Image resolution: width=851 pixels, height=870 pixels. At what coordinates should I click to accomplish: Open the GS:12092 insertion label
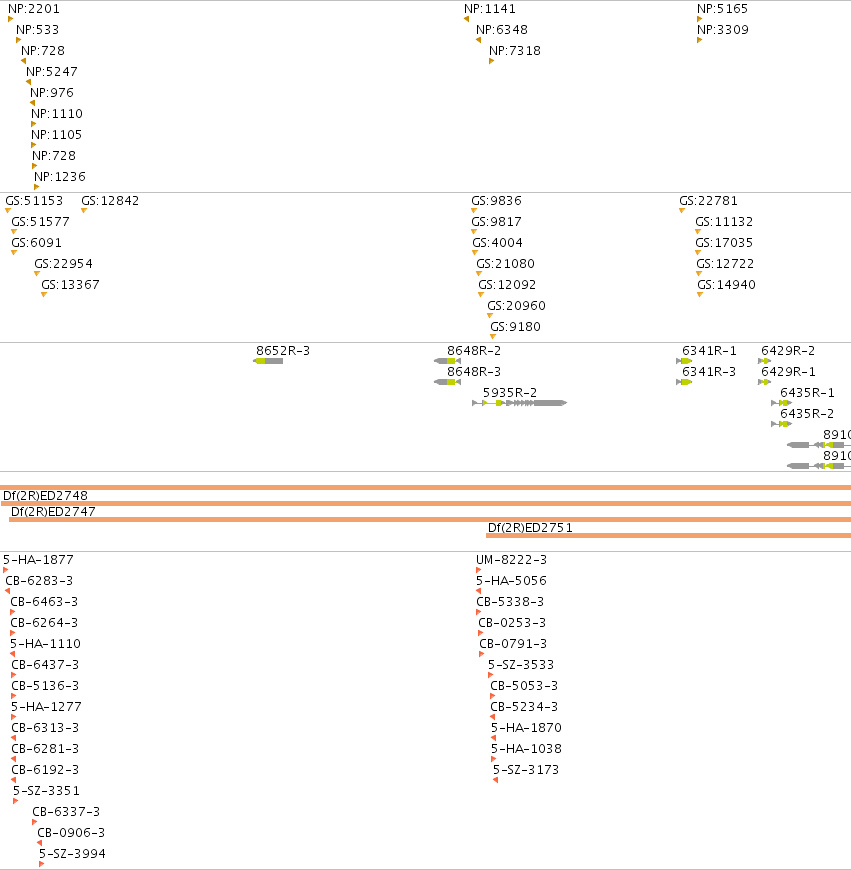pyautogui.click(x=508, y=285)
